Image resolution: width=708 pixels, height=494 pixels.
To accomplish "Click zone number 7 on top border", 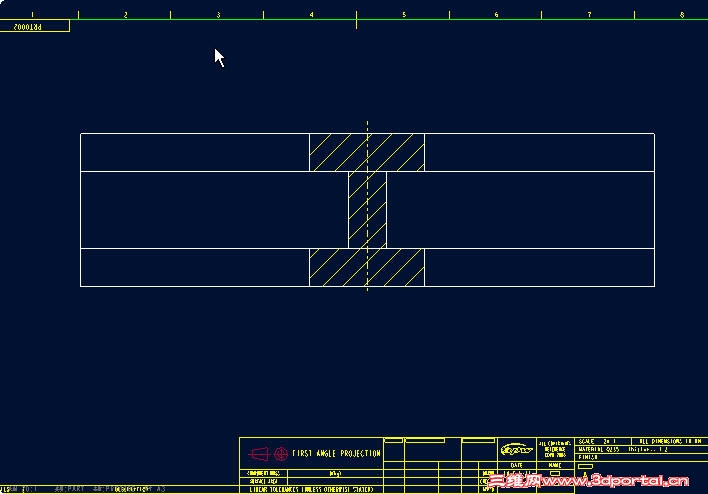I will 589,15.
